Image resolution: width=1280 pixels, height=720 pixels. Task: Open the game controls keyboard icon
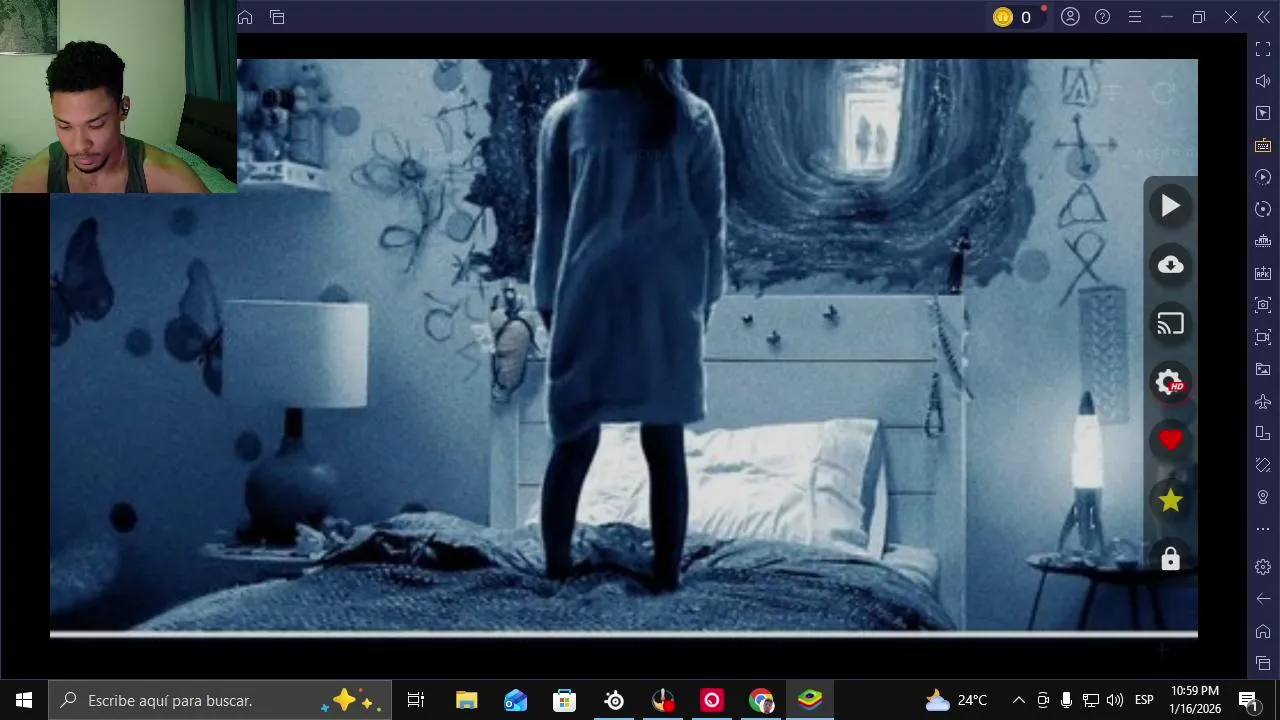click(1263, 145)
